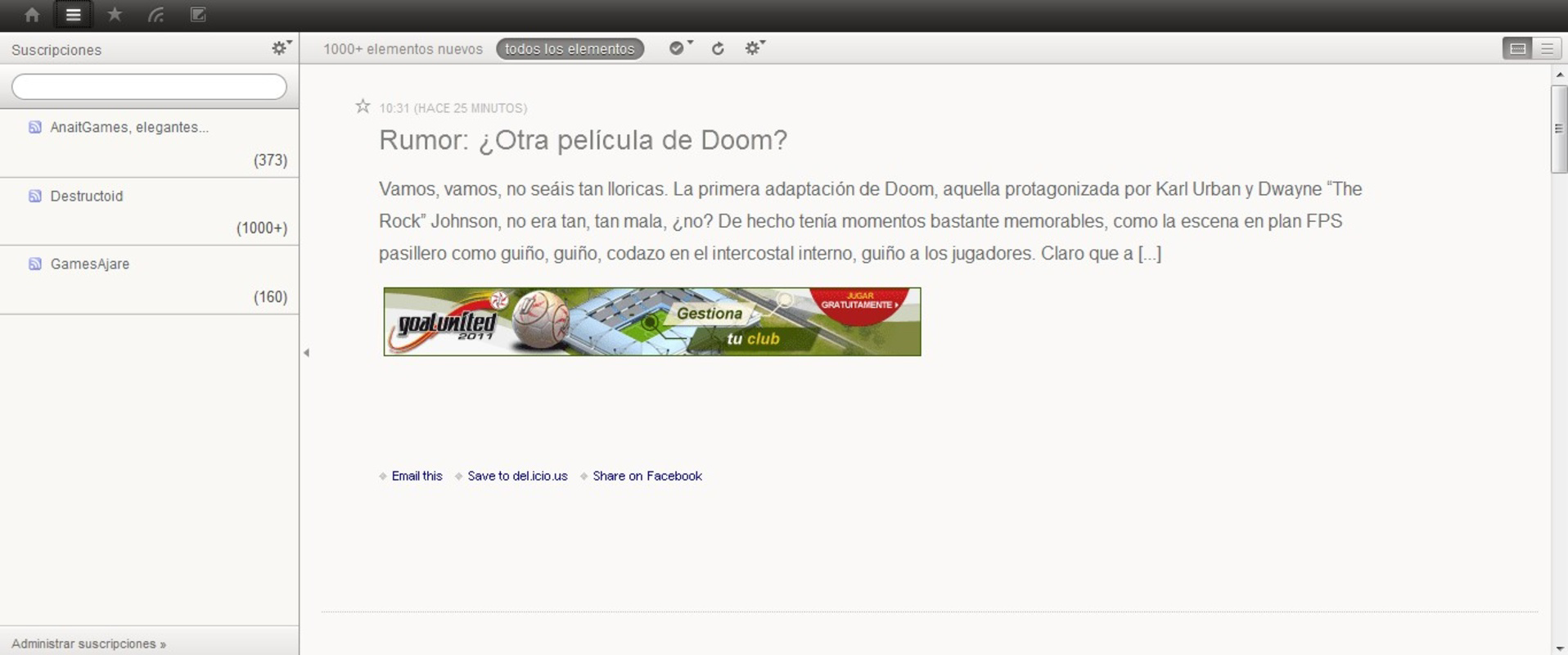
Task: Switch to list view layout
Action: [x=1547, y=48]
